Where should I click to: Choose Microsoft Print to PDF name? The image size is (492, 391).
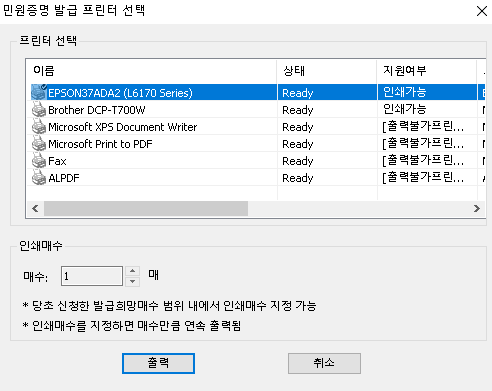point(100,144)
